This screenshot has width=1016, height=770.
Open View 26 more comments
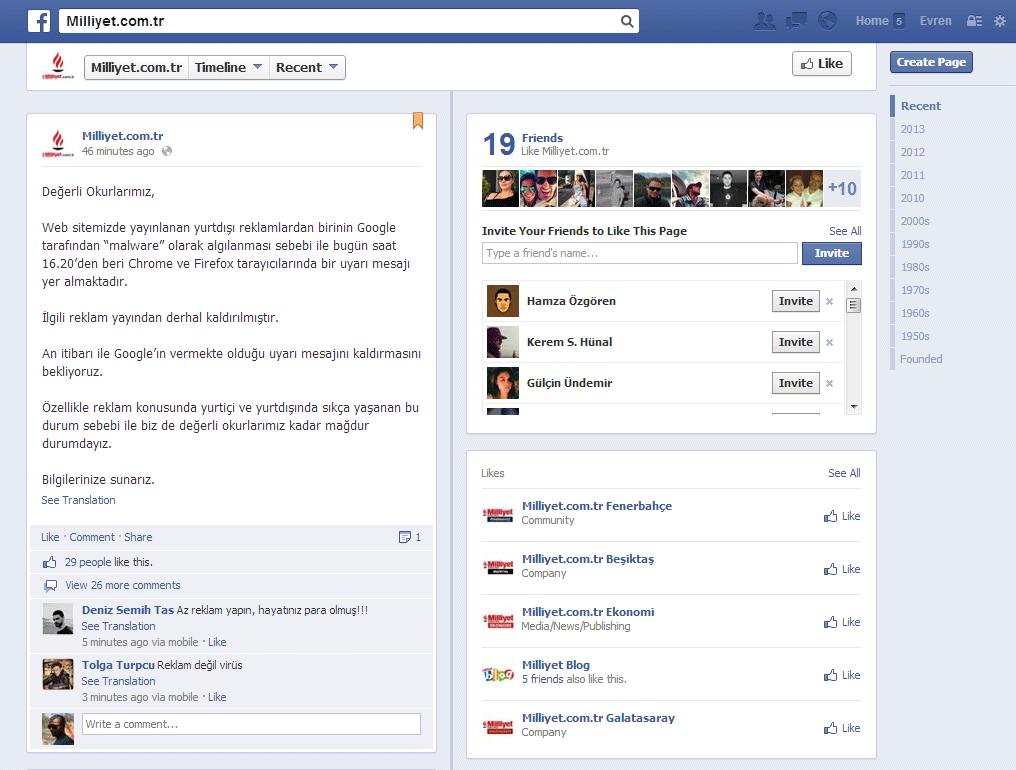(x=123, y=585)
